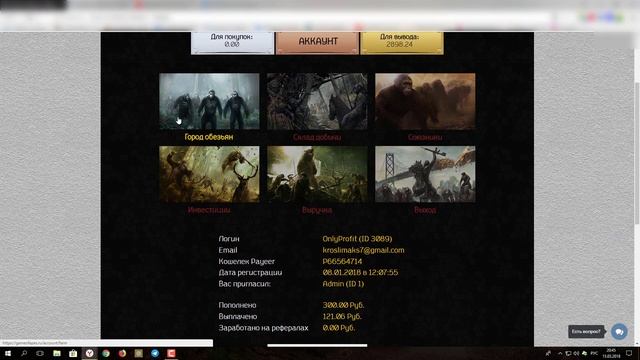Open the green tray icon next to volume
Screen dimensions: 640x360
(x=584, y=353)
